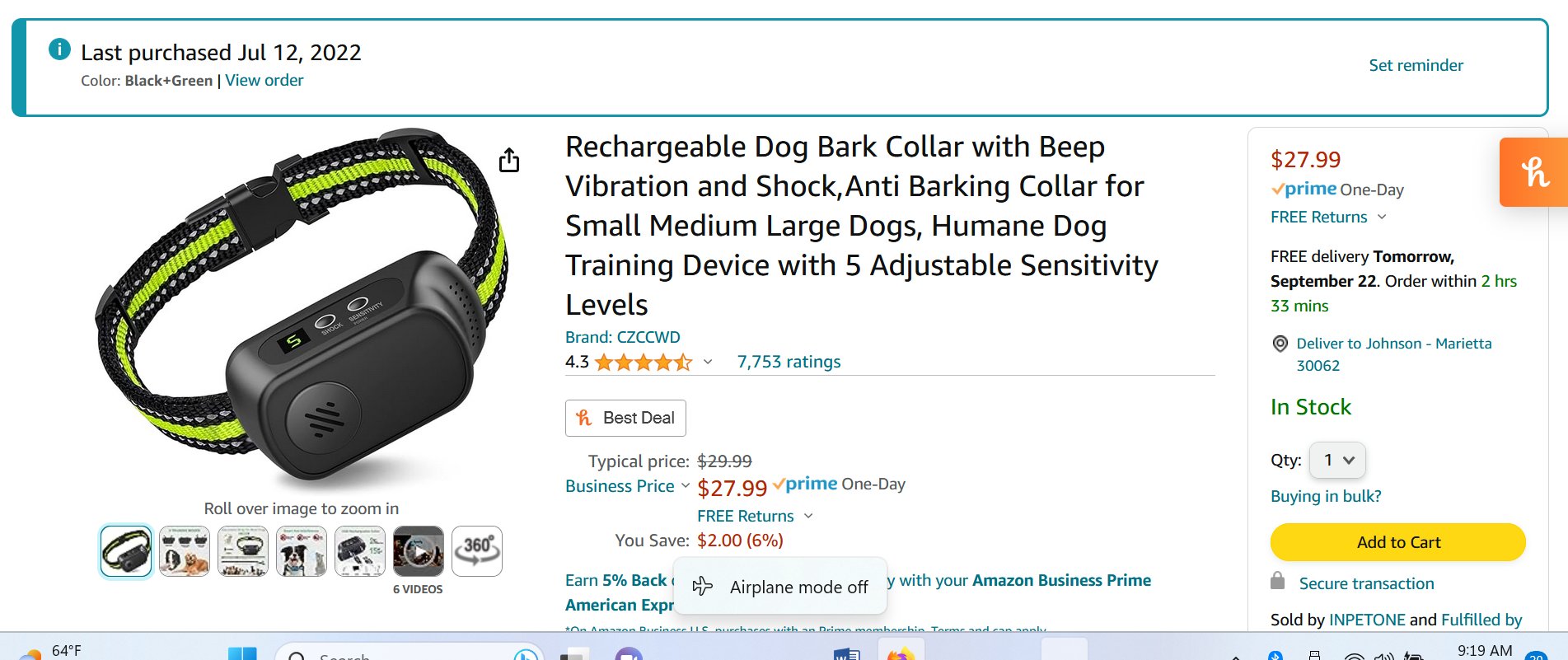Play the product videos thumbnail
Image resolution: width=1568 pixels, height=660 pixels.
click(x=419, y=550)
